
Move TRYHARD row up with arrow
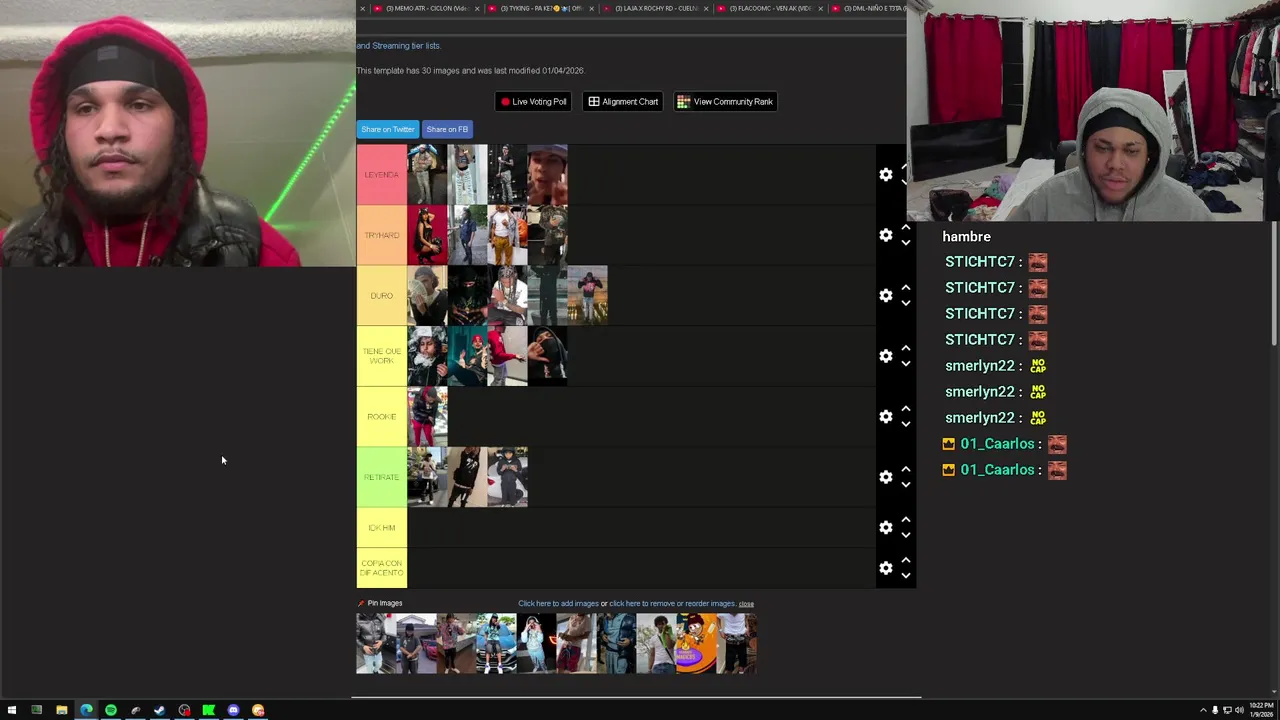coord(906,228)
